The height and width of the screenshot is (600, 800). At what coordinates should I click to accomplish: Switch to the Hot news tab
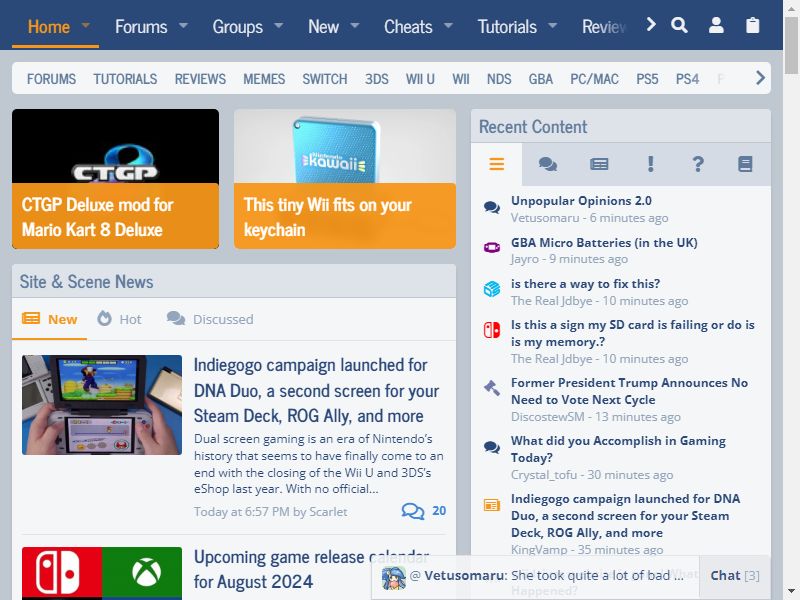point(119,319)
